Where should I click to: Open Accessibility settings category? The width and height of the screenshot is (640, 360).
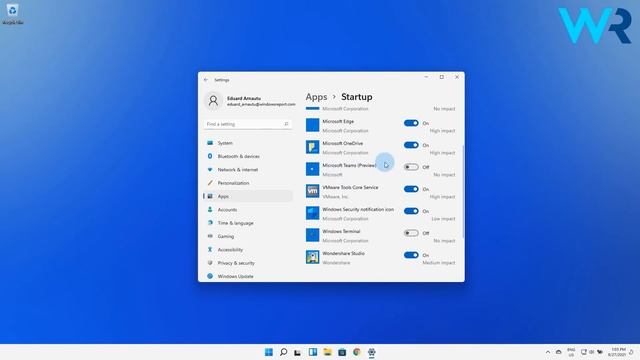pos(248,249)
